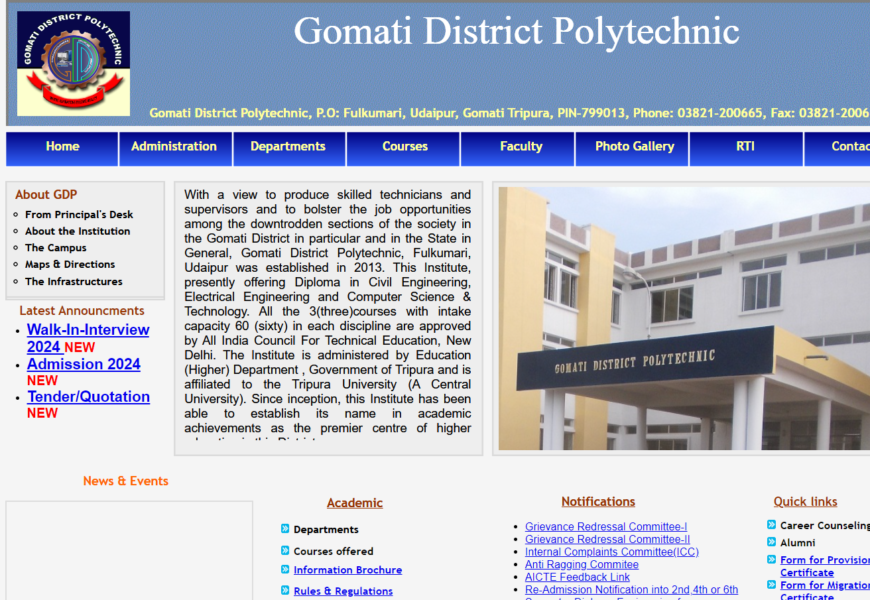Open Grievance Redressal Committee-I notification
The height and width of the screenshot is (600, 870).
[x=606, y=527]
